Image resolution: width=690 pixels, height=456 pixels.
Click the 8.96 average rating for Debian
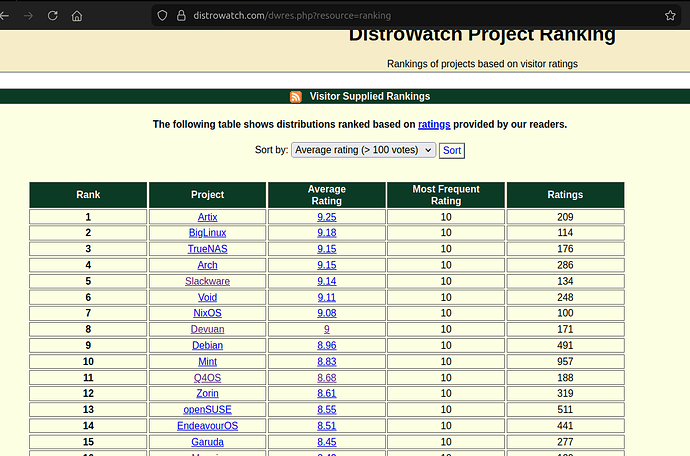tap(326, 345)
